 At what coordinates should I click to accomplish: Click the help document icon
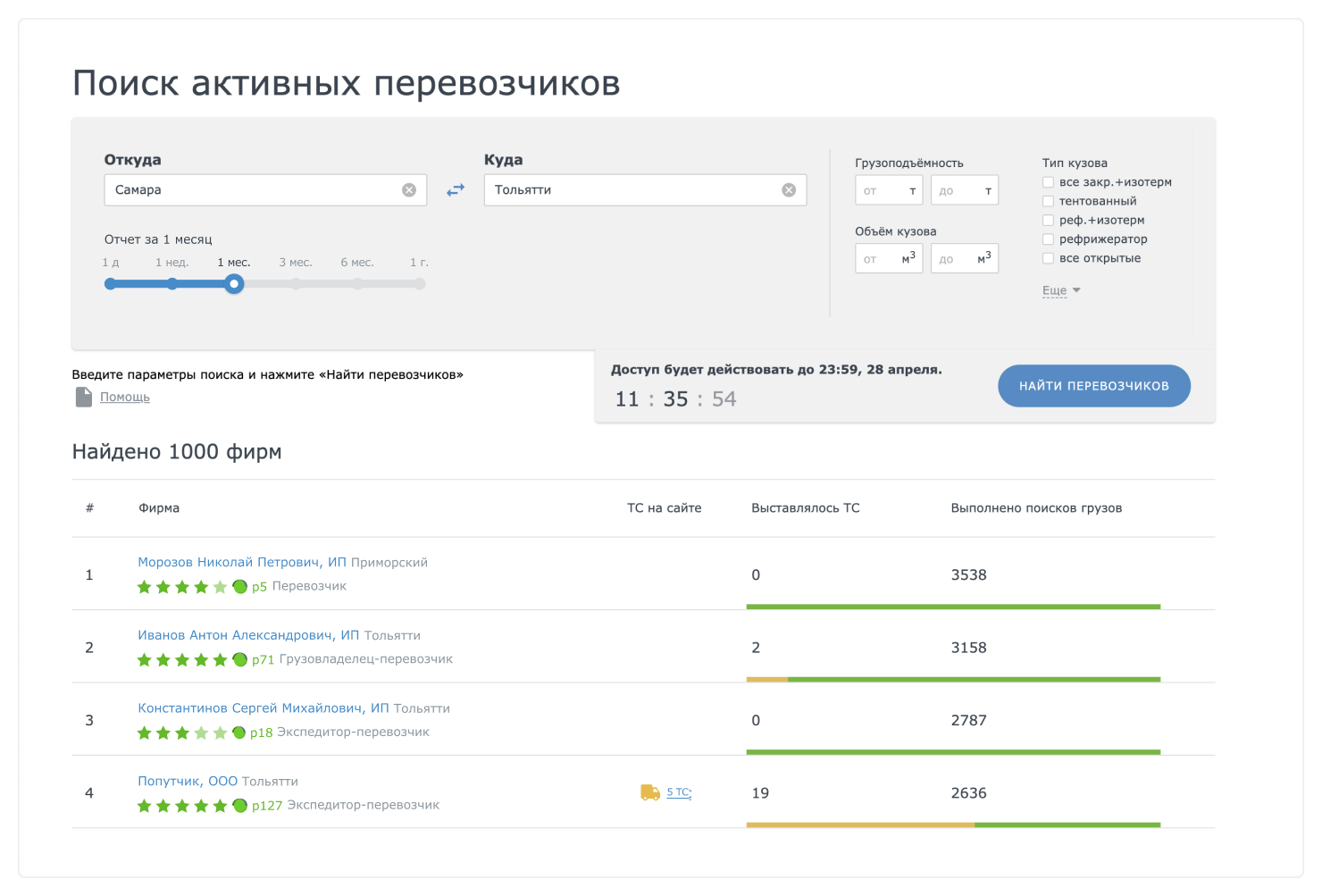(83, 397)
